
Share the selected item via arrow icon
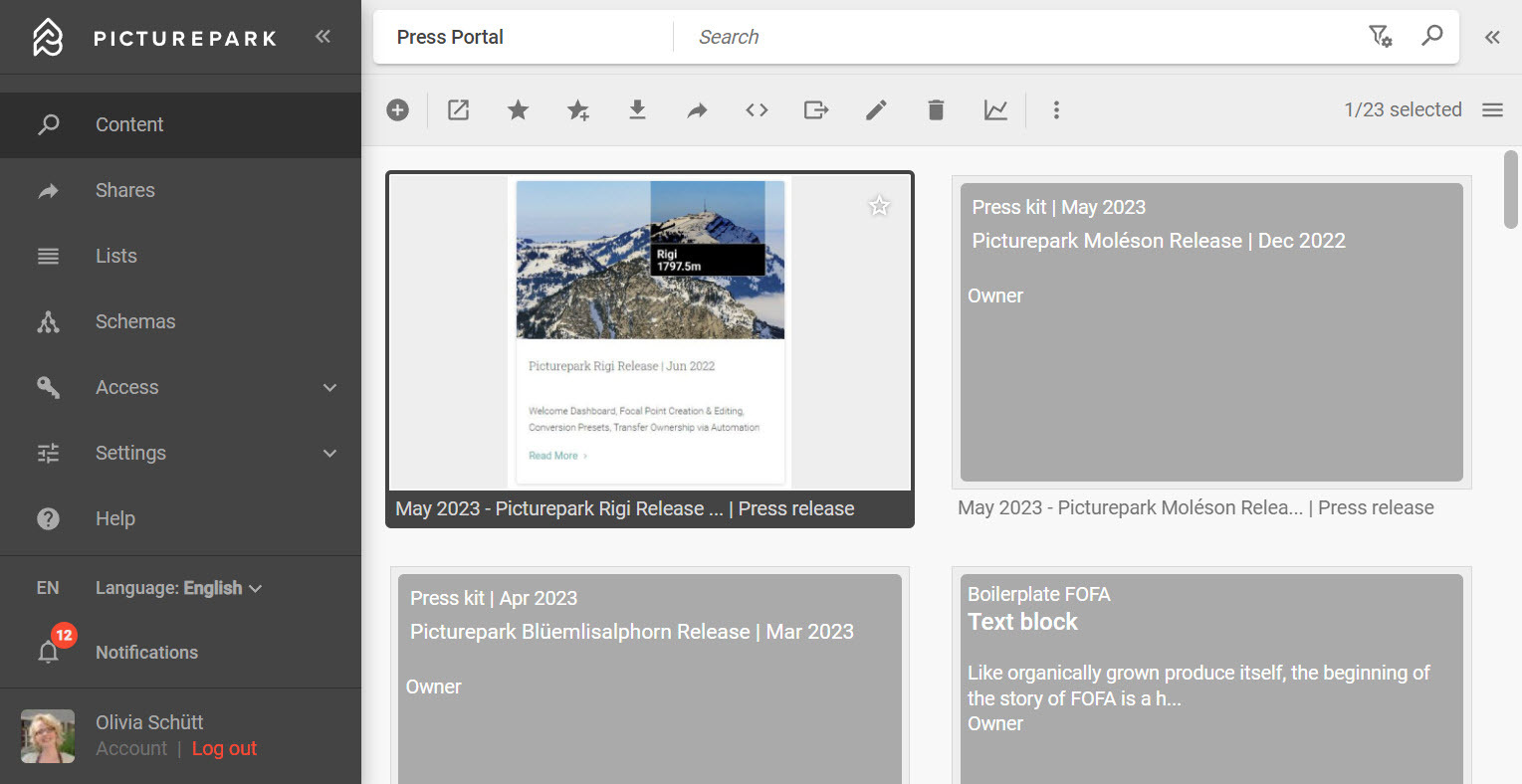pos(697,109)
